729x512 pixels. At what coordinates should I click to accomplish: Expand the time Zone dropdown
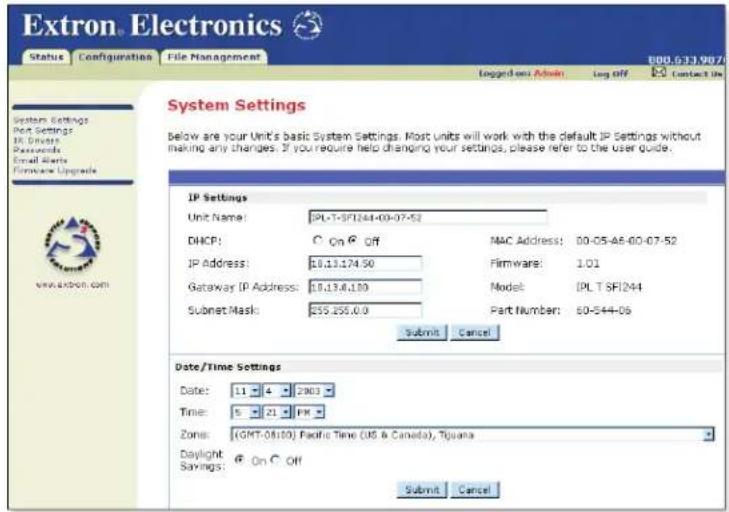point(472,435)
